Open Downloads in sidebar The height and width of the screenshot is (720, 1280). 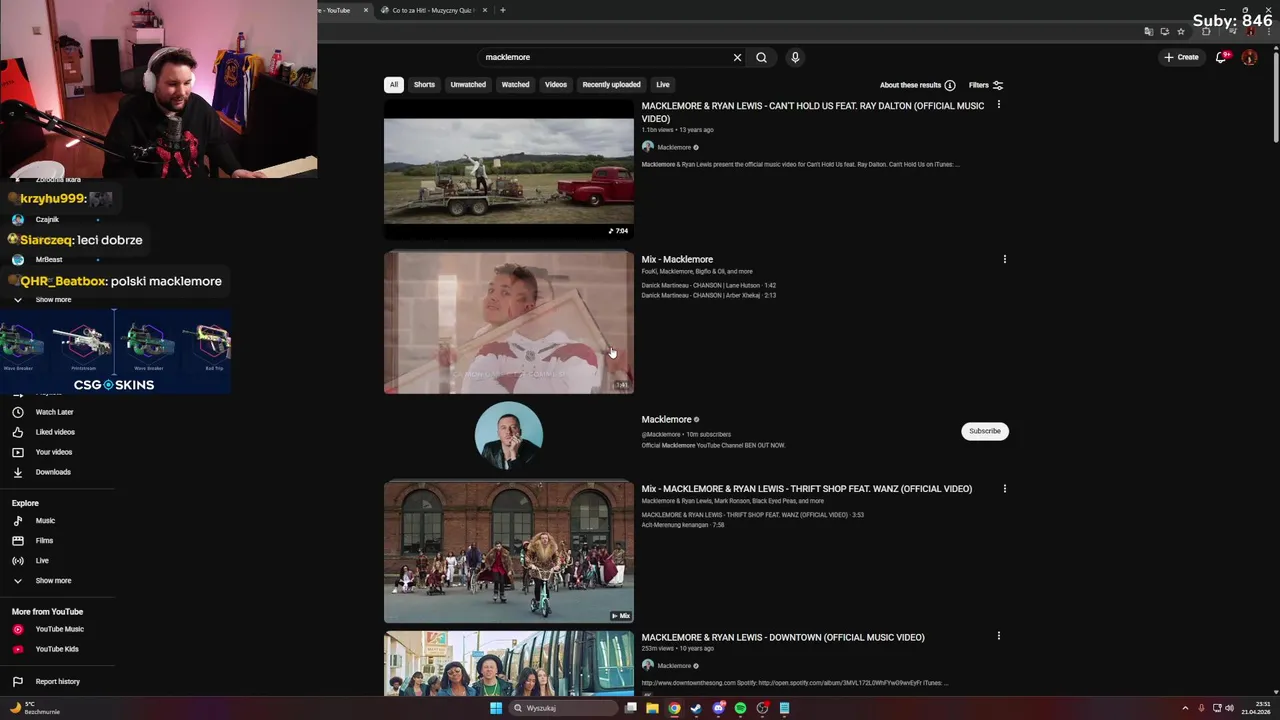(x=53, y=472)
